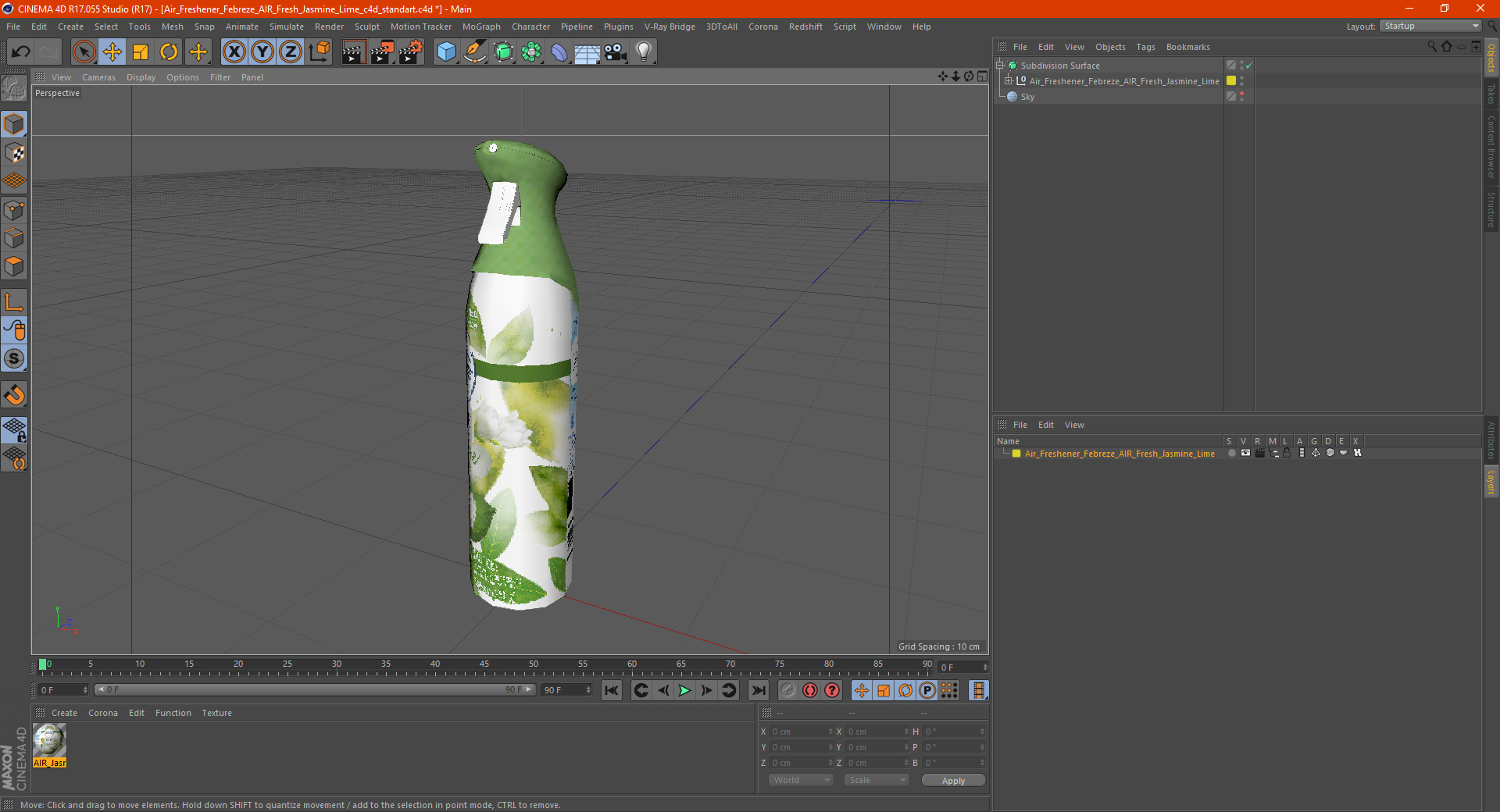Switch to Model mode
Screen dimensions: 1500x812
coord(14,124)
